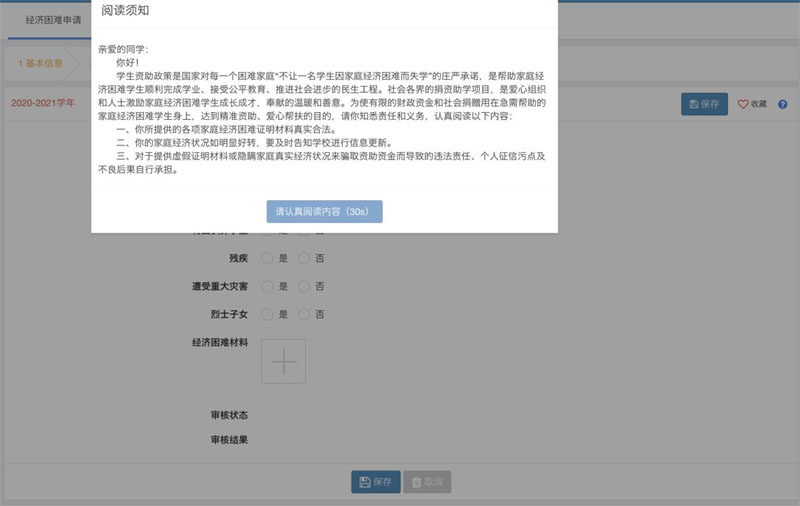Screen dimensions: 800x506
Task: Go to step 1 基本信息
Action: coord(41,63)
